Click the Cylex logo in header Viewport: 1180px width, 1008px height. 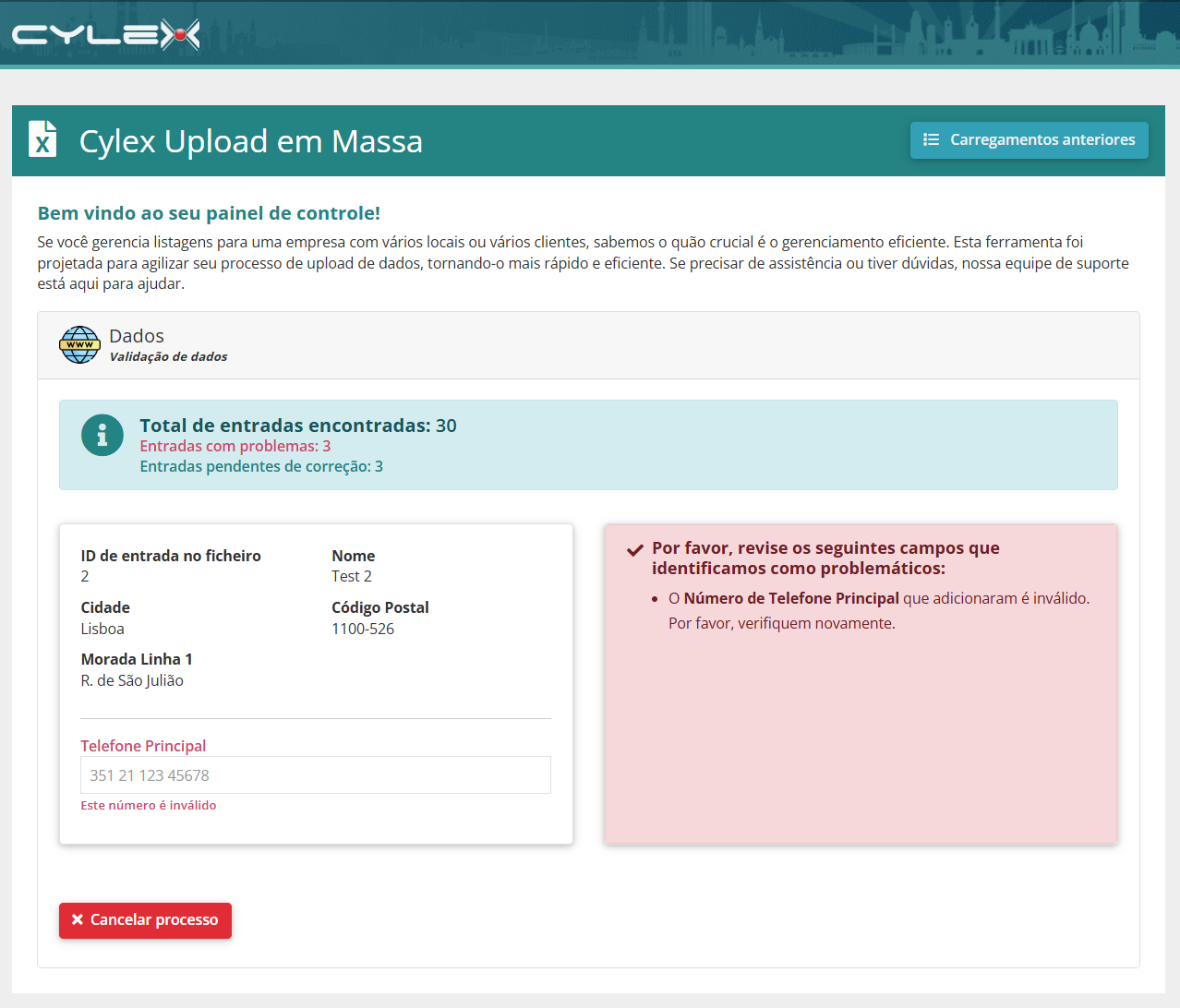[x=105, y=35]
